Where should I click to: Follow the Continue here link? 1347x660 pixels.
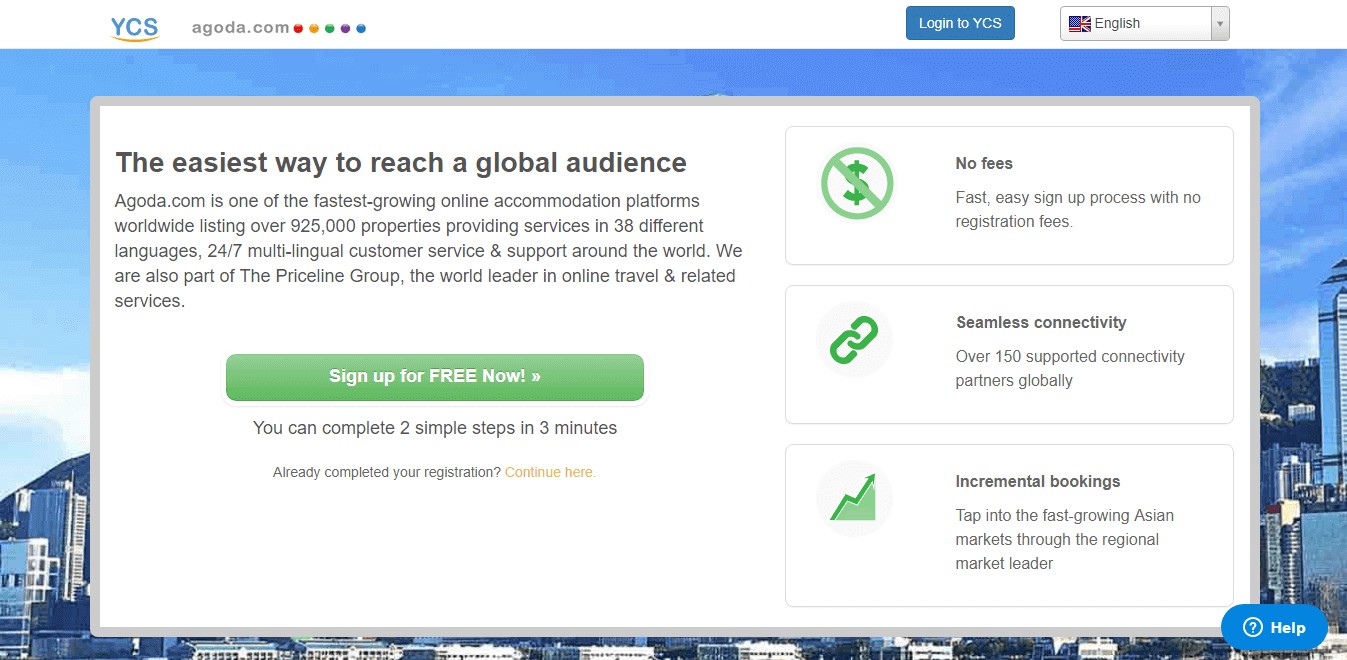click(x=550, y=472)
